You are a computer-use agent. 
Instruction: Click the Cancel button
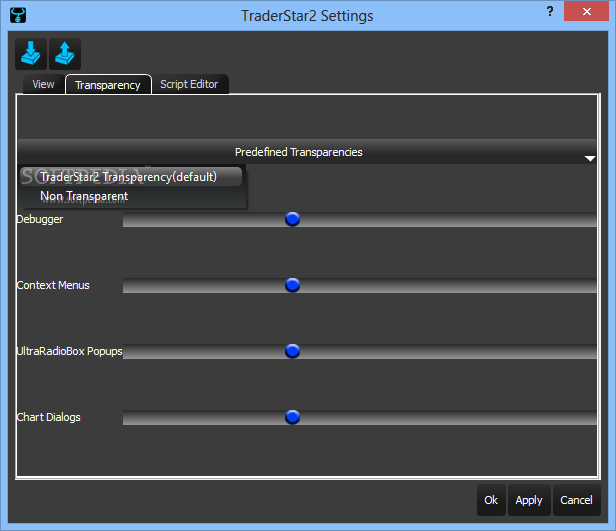576,500
